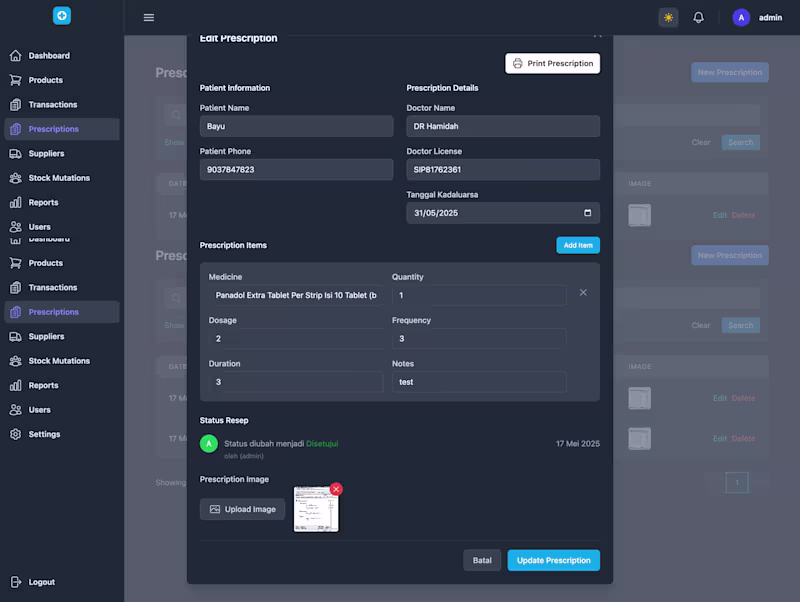Image resolution: width=800 pixels, height=602 pixels.
Task: Click the Print Prescription button
Action: (x=553, y=63)
